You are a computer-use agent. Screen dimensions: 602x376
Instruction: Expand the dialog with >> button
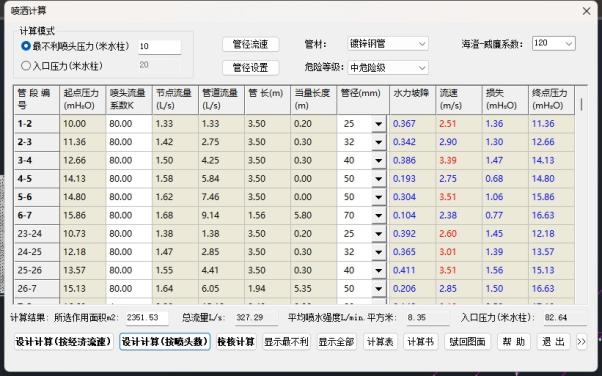[581, 341]
